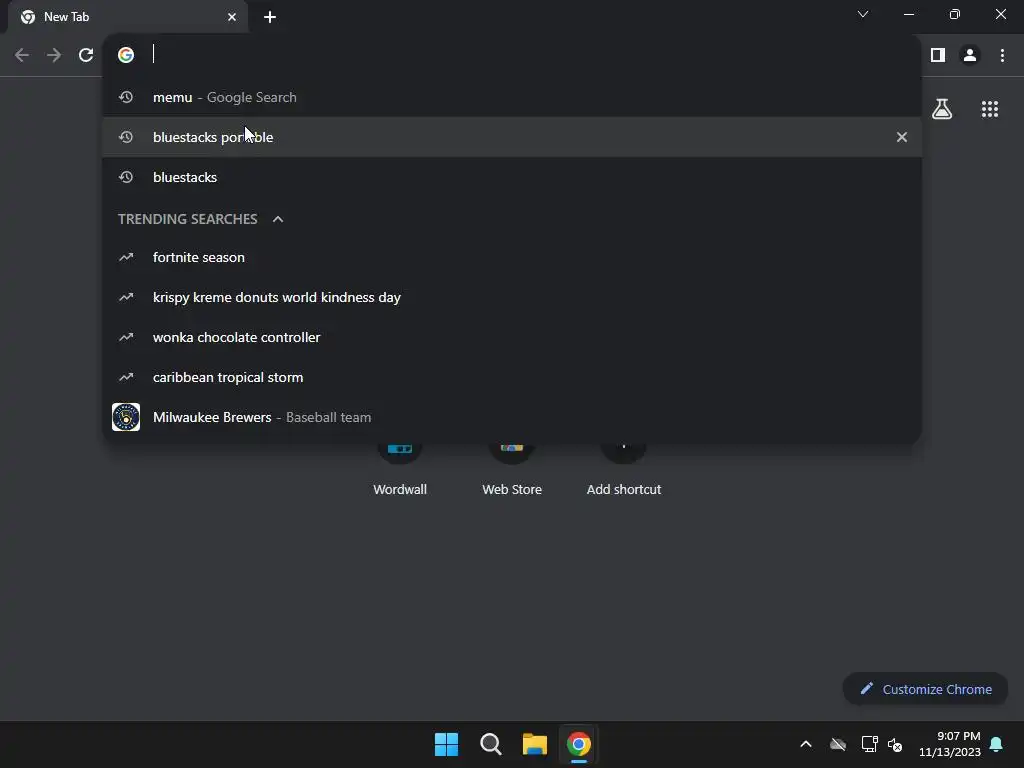Image resolution: width=1024 pixels, height=768 pixels.
Task: Show hidden system tray icons
Action: (806, 744)
